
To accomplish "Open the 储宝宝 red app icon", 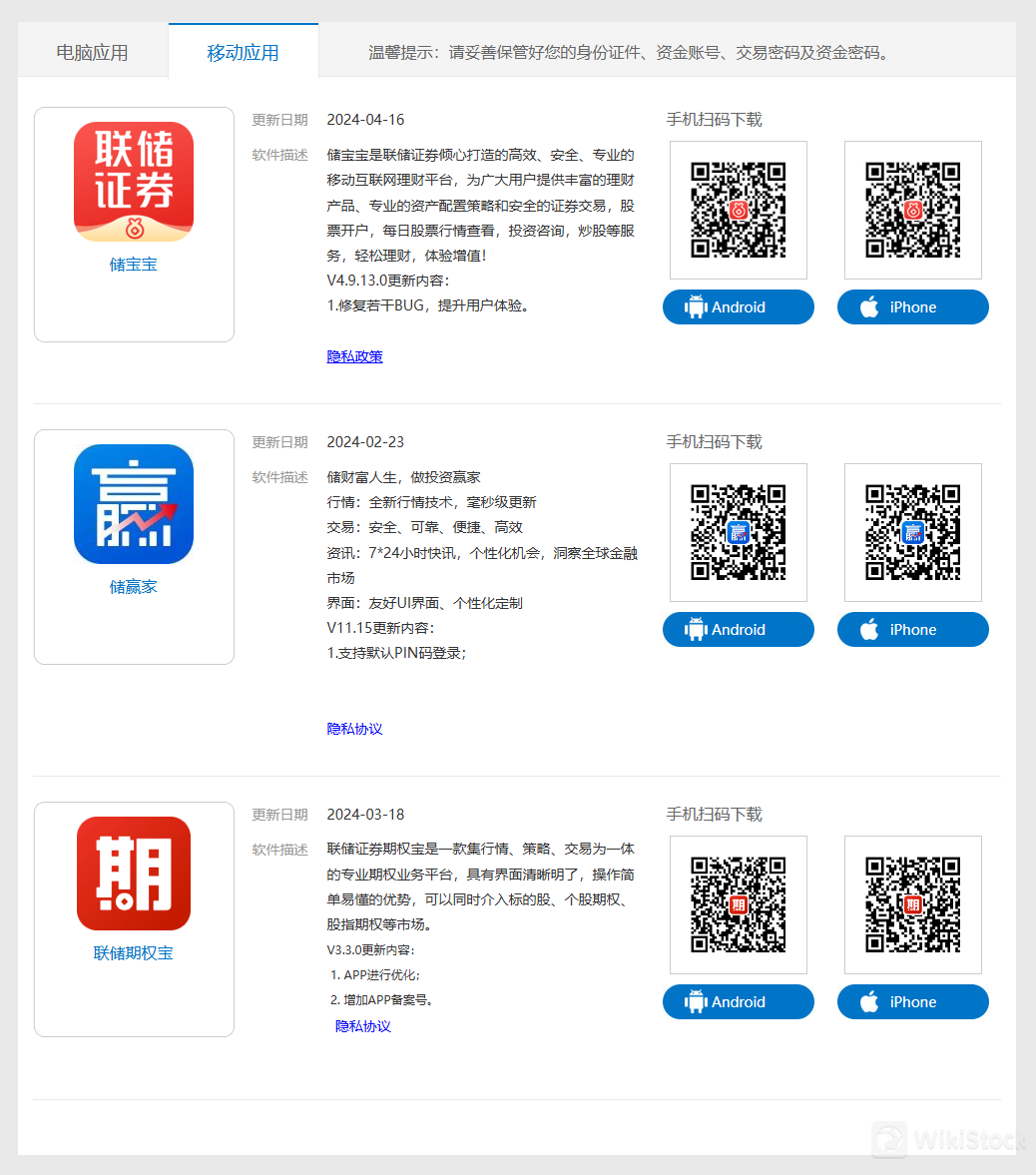I will 134,182.
